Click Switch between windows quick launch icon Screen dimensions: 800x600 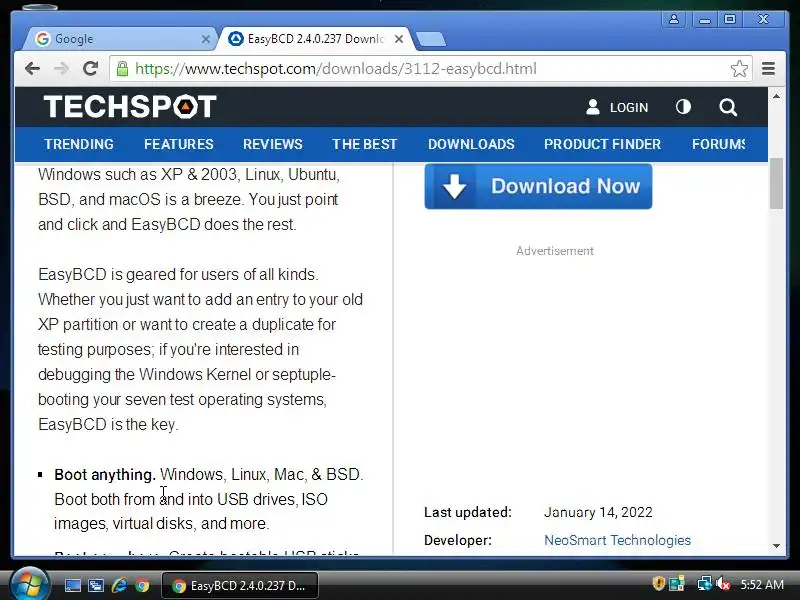coord(95,585)
